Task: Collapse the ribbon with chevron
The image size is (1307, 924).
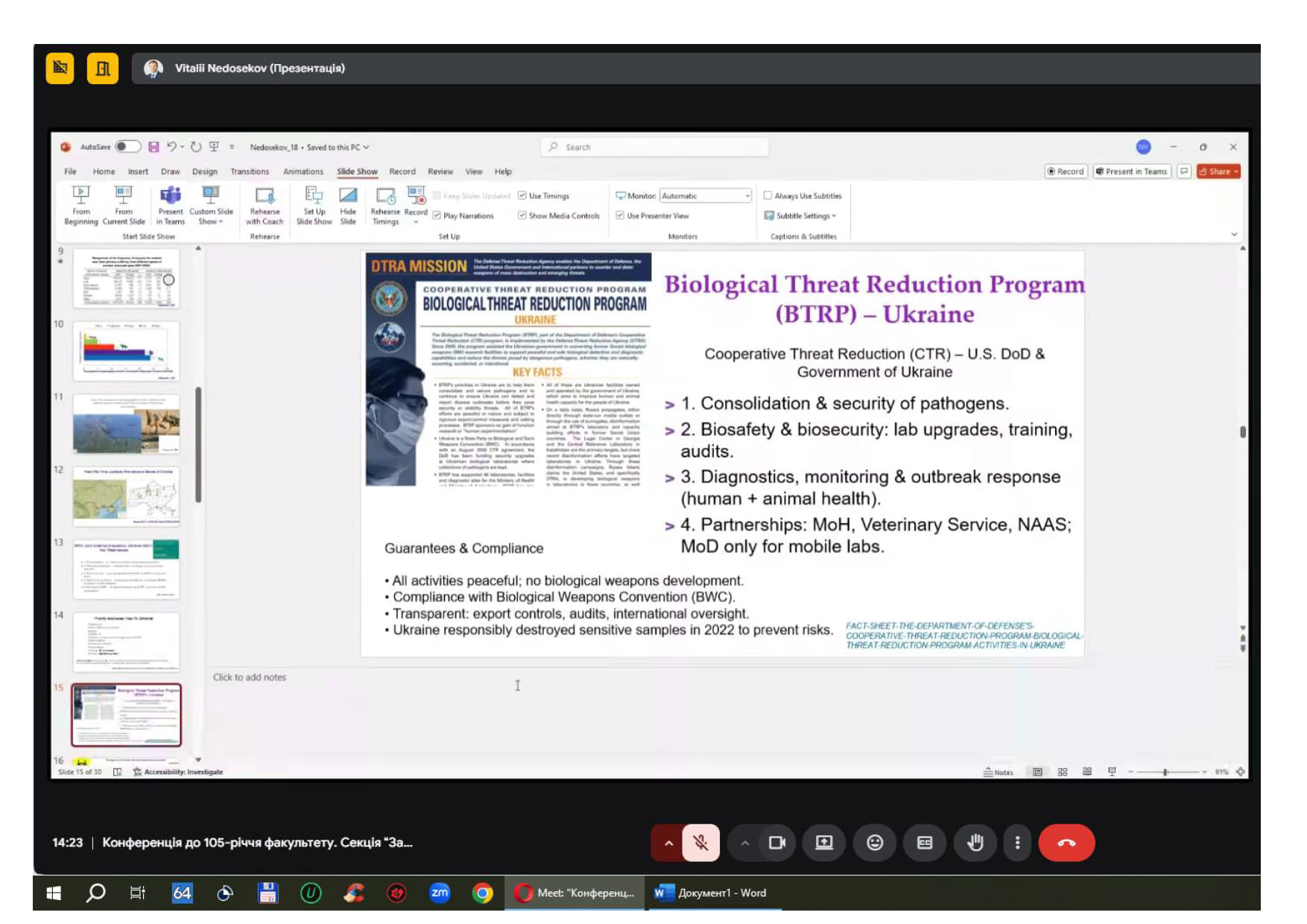Action: [x=1234, y=235]
